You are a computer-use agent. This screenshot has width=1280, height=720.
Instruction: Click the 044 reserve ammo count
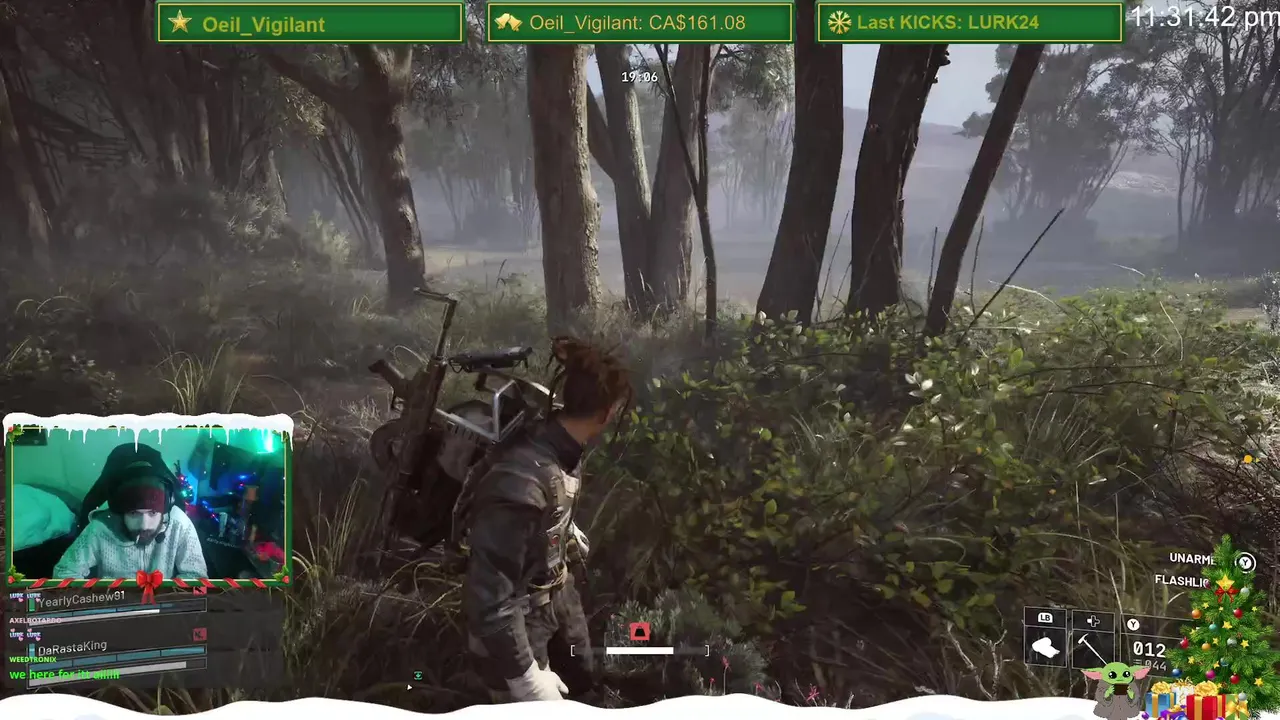click(x=1155, y=666)
